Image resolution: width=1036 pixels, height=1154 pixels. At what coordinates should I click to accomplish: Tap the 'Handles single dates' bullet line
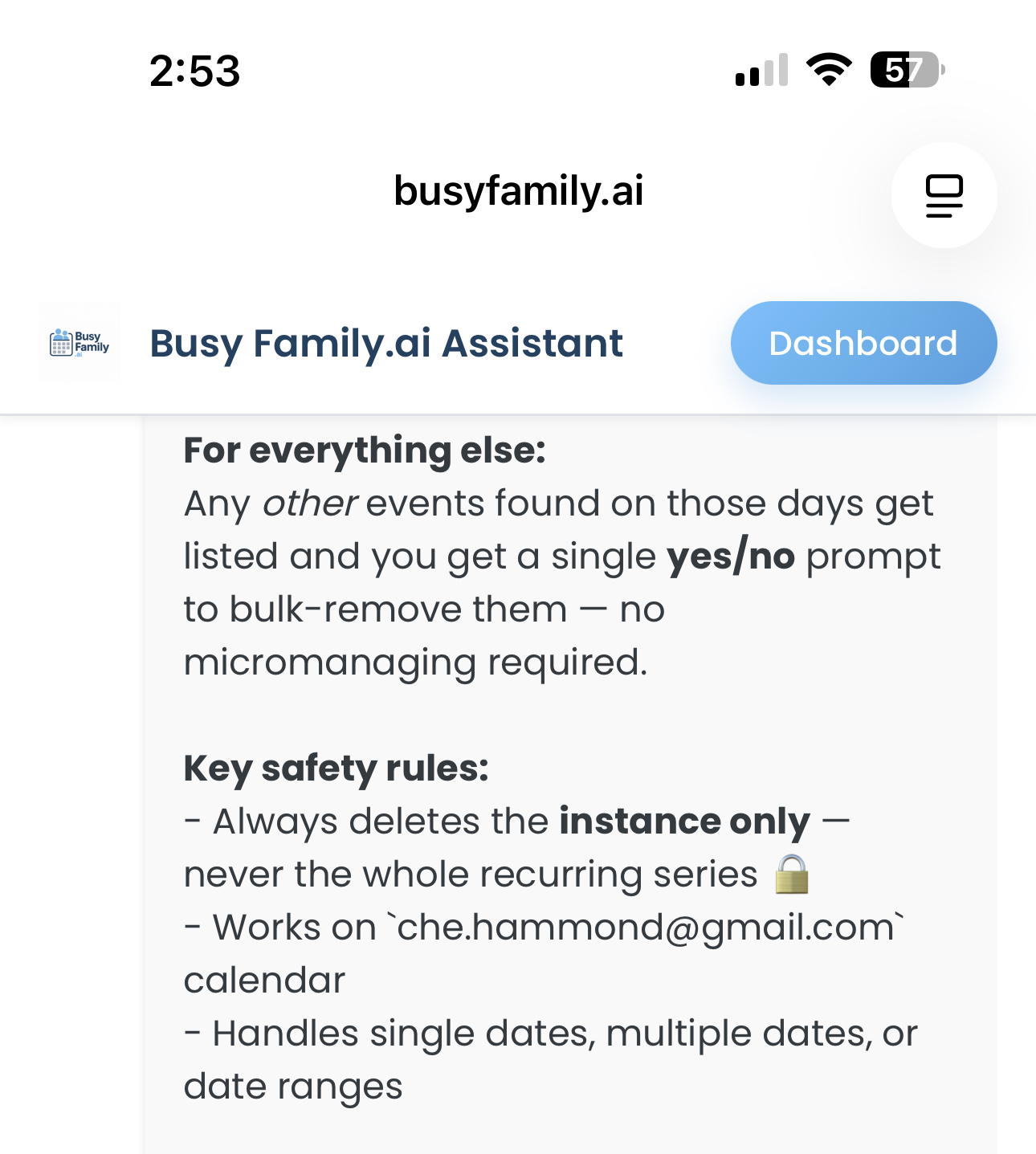[x=551, y=1034]
